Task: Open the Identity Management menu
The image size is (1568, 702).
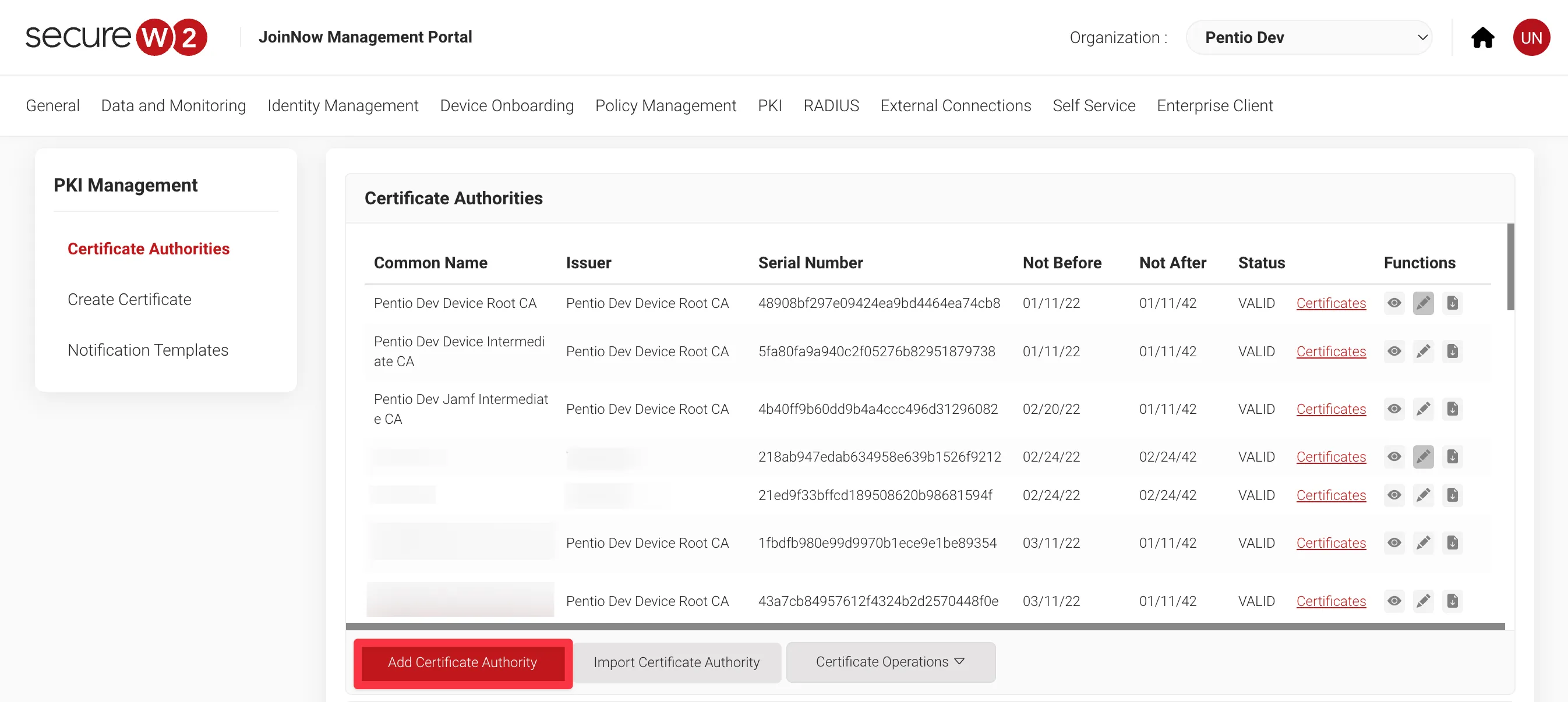Action: [x=342, y=106]
